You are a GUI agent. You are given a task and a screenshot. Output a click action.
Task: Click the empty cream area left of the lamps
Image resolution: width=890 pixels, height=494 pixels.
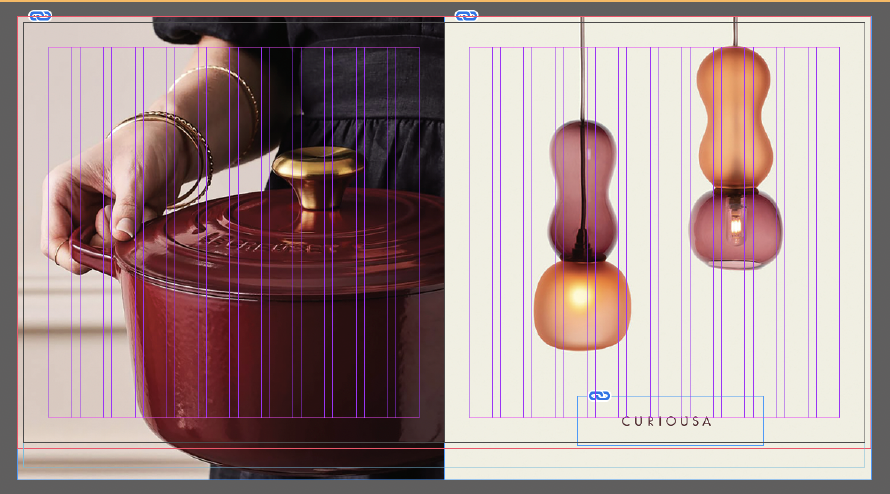[500, 250]
